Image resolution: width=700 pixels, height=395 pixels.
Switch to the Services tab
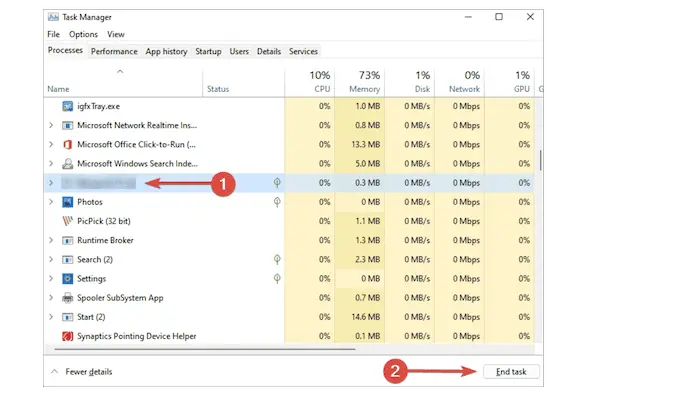pyautogui.click(x=303, y=51)
